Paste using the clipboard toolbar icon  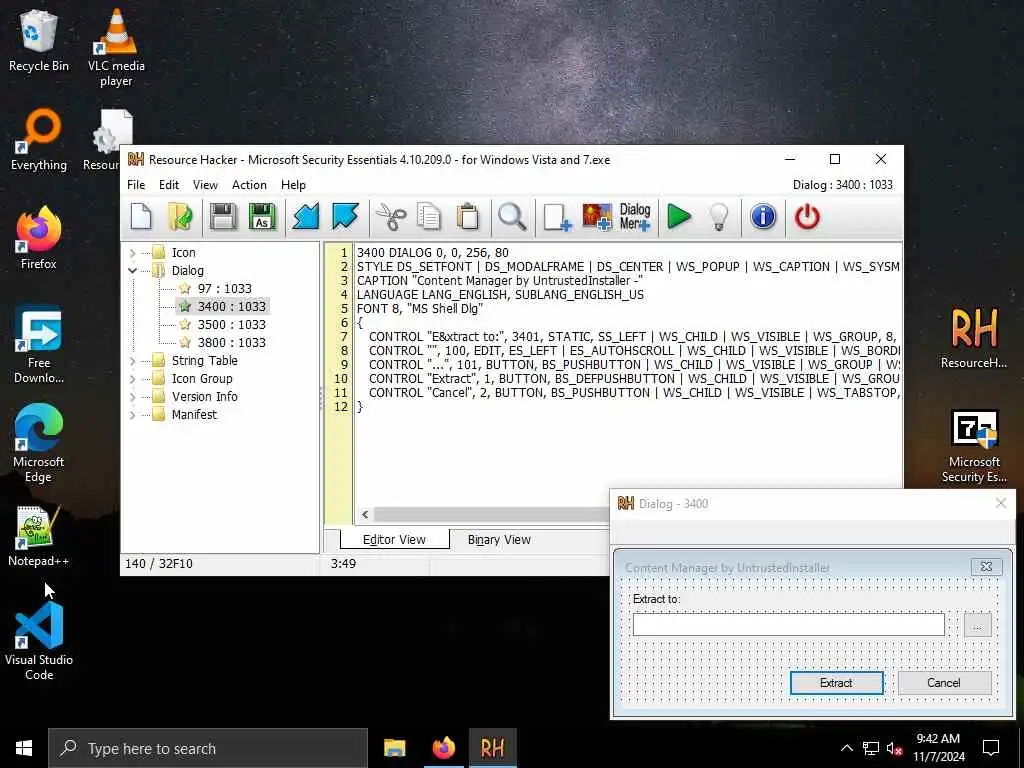[468, 217]
